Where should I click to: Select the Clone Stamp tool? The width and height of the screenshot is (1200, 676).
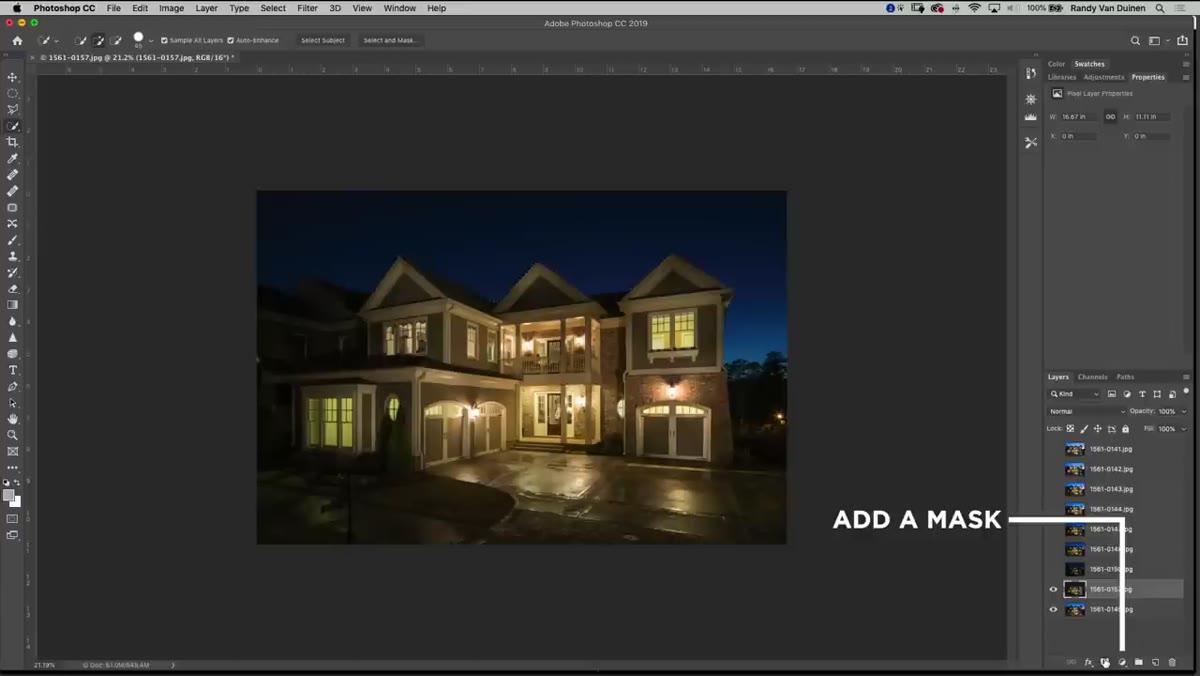13,256
